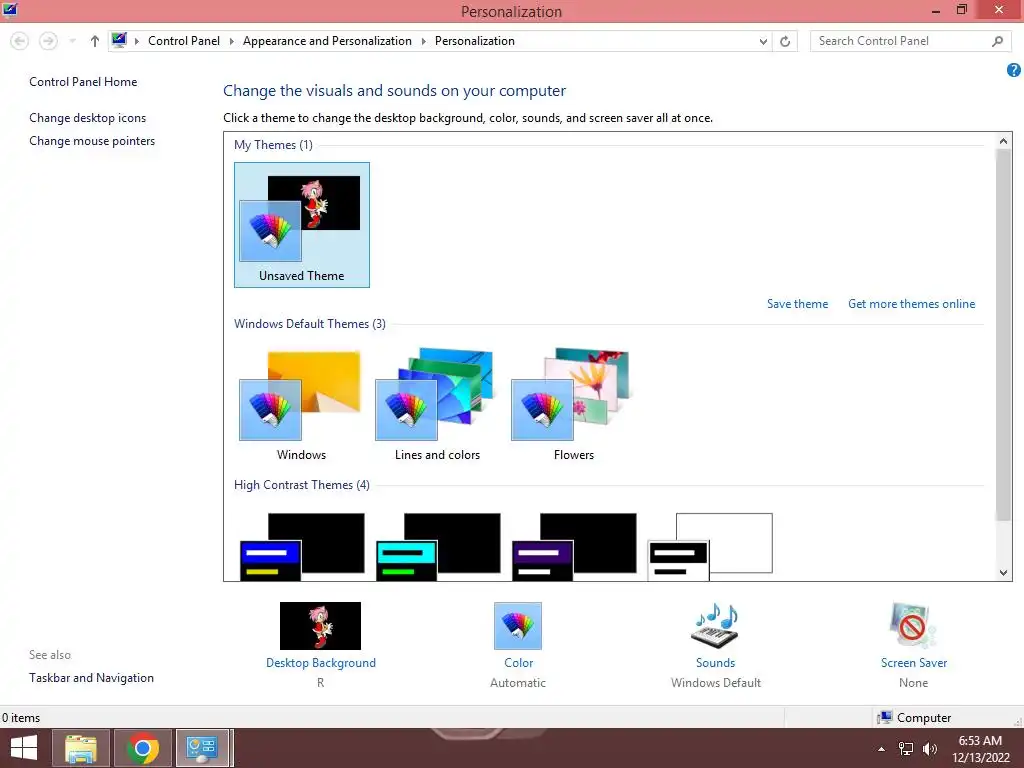Select the Unsaved Theme thumbnail
This screenshot has width=1024, height=768.
coord(302,225)
